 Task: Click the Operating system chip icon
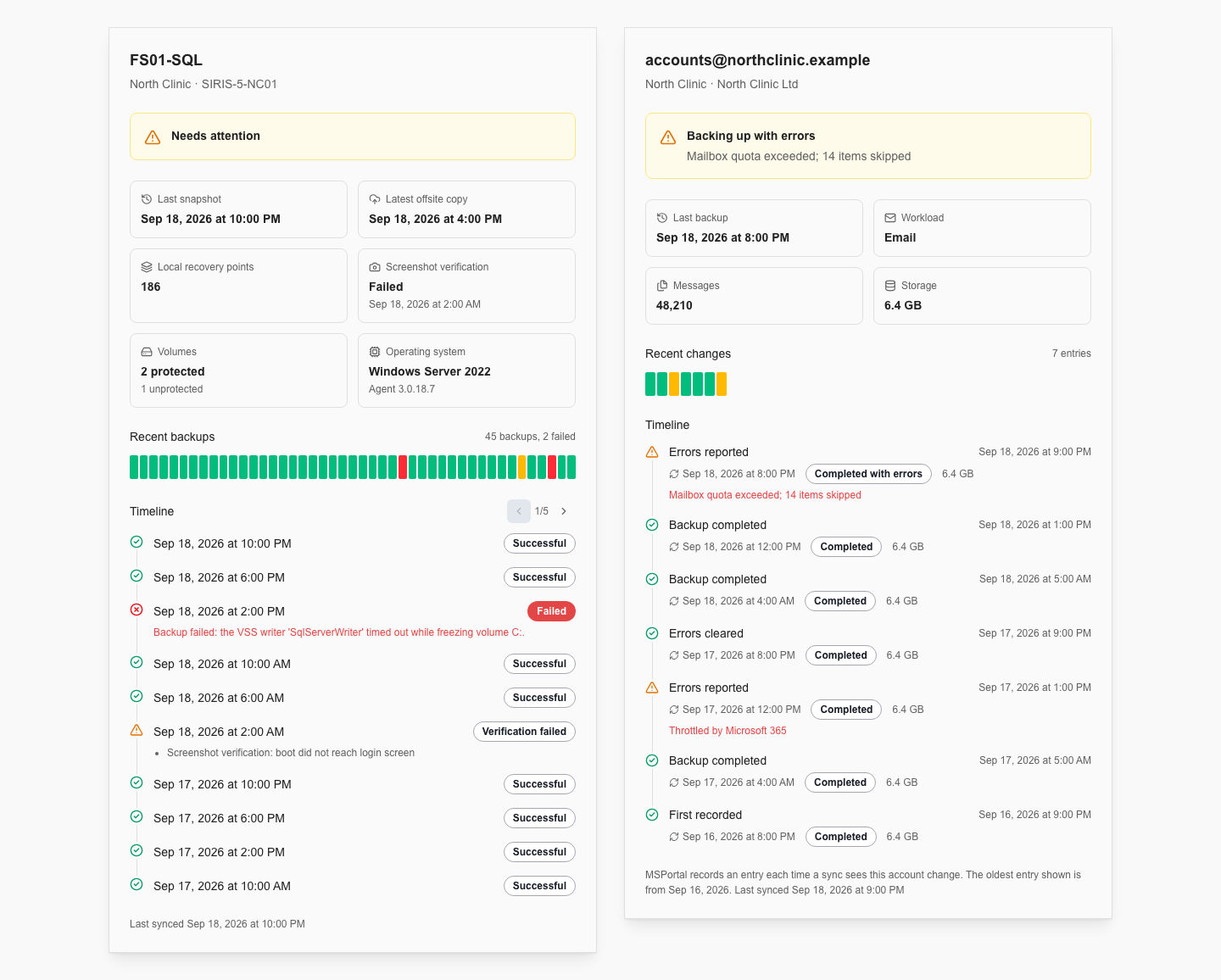coord(375,352)
